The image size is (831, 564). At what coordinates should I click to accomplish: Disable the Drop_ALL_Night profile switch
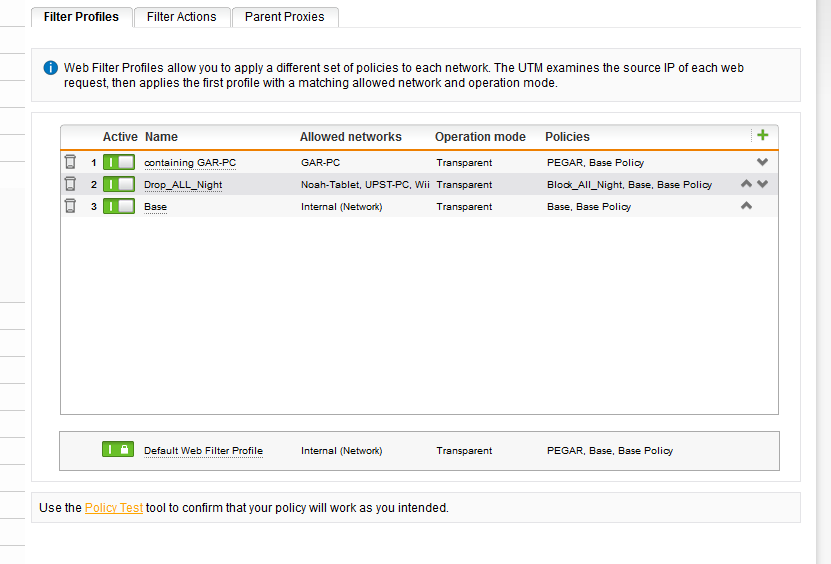coord(118,184)
